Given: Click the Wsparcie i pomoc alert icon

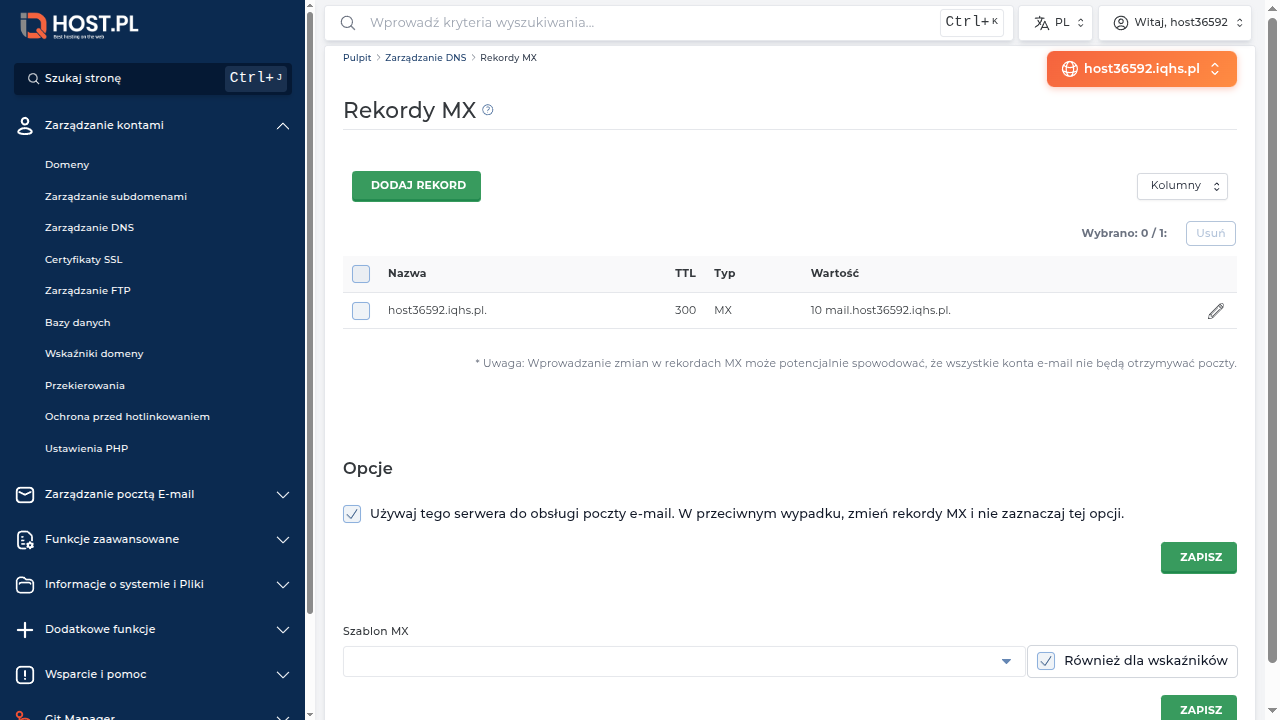Looking at the screenshot, I should coord(26,674).
